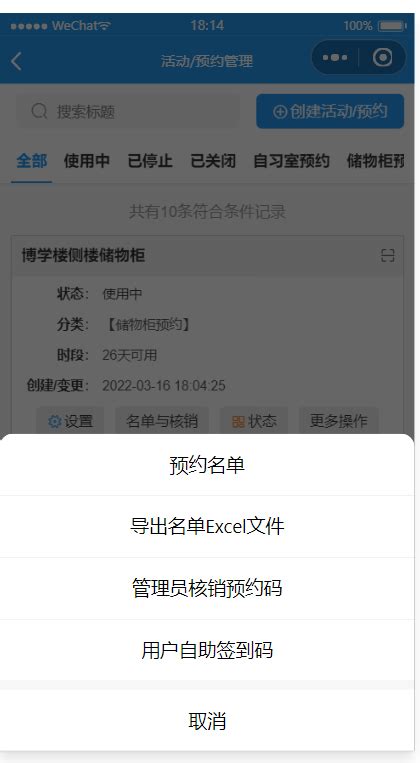
Task: Choose 用户自助签到码 option
Action: [x=207, y=650]
